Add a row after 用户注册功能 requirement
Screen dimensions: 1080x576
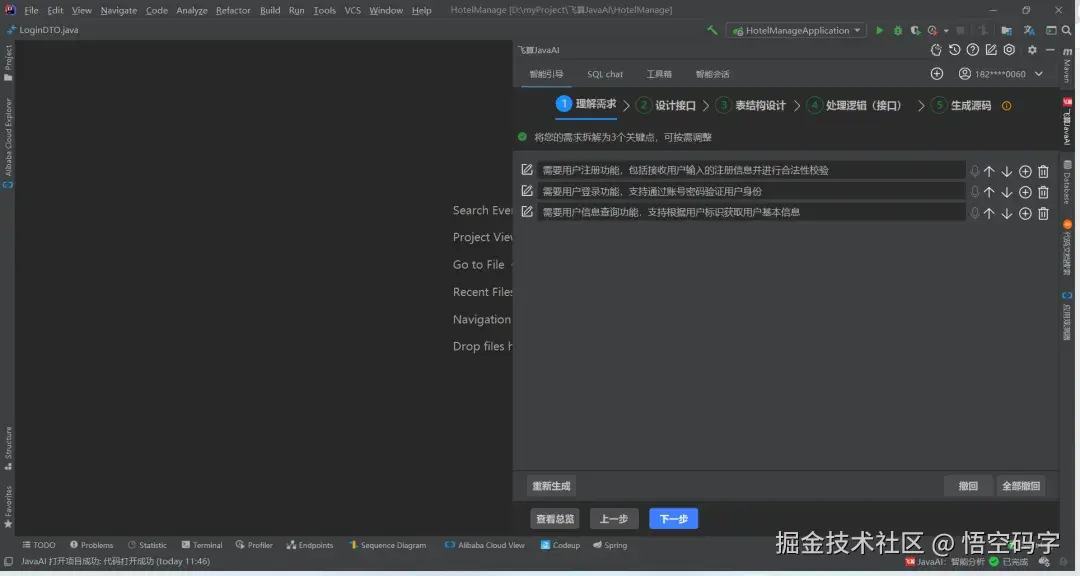(x=1025, y=172)
